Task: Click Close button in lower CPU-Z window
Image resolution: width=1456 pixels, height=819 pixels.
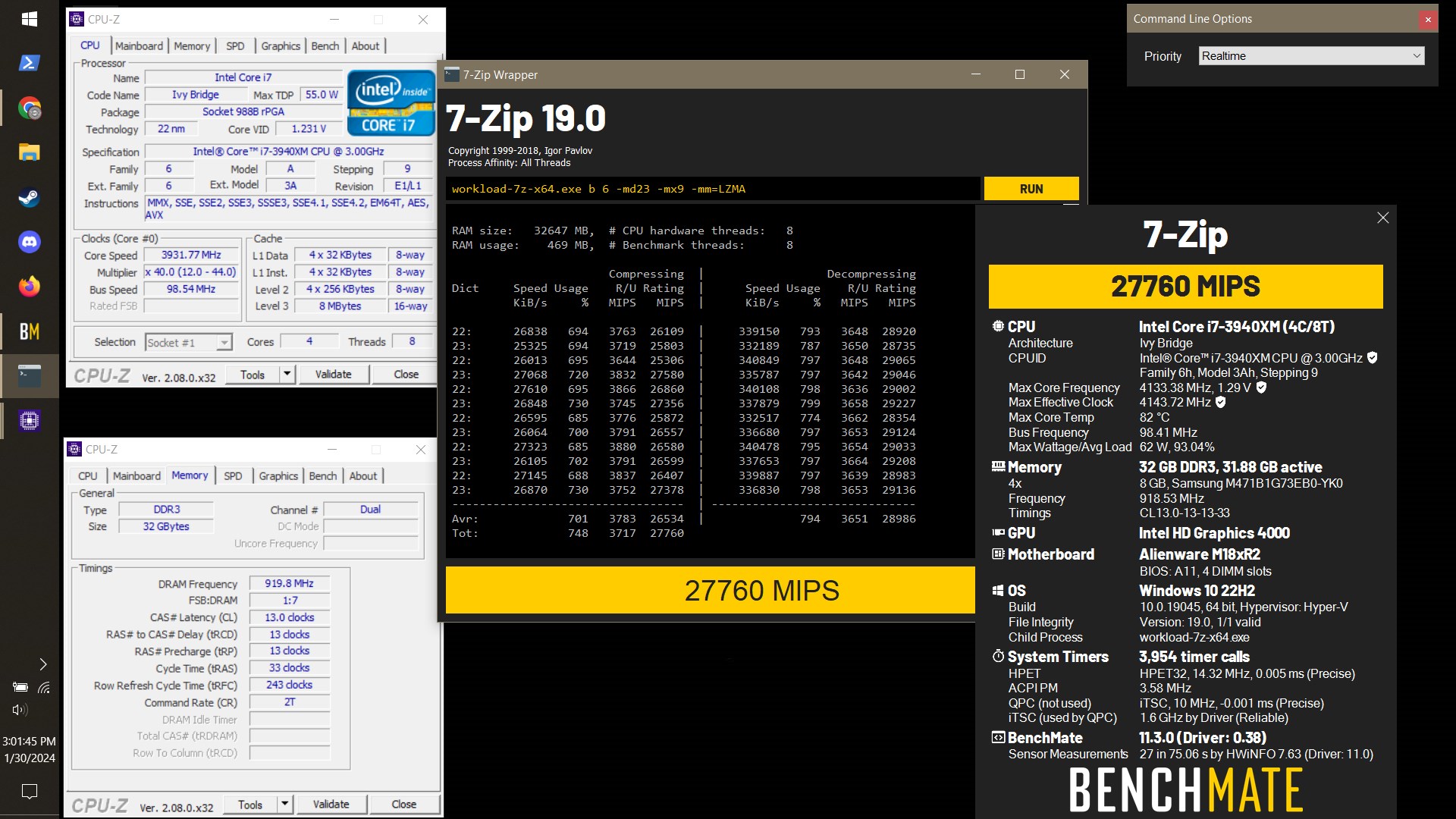Action: click(x=404, y=804)
